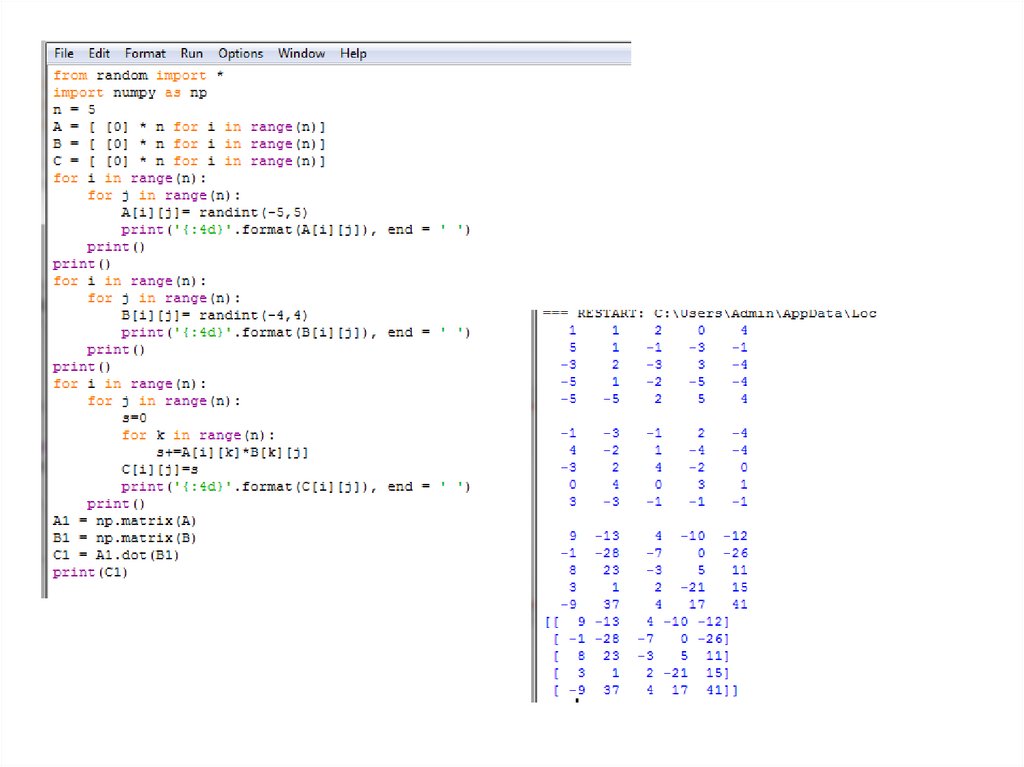This screenshot has width=1024, height=767.
Task: Place cursor on 'from random import *' line
Action: [129, 76]
